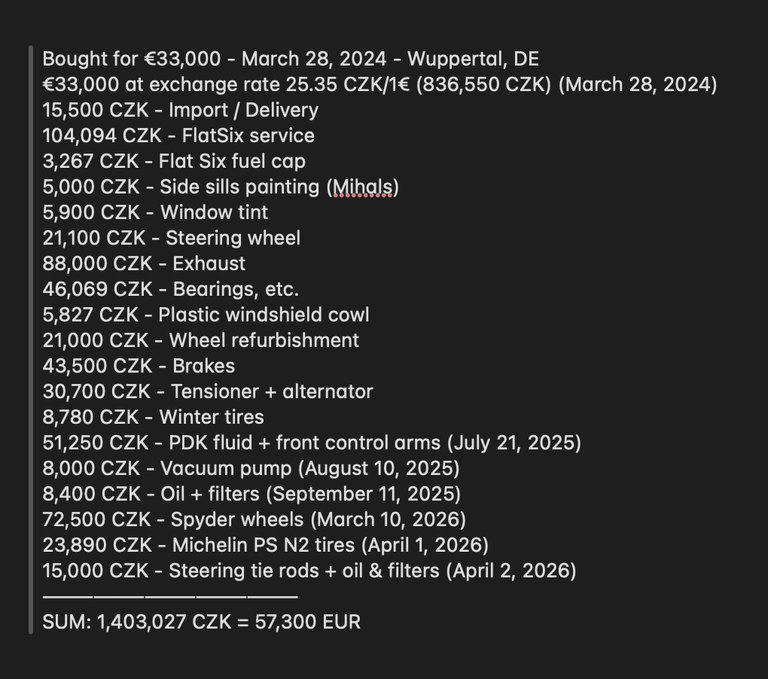Click the Bought for €33,000 heading line

[290, 59]
